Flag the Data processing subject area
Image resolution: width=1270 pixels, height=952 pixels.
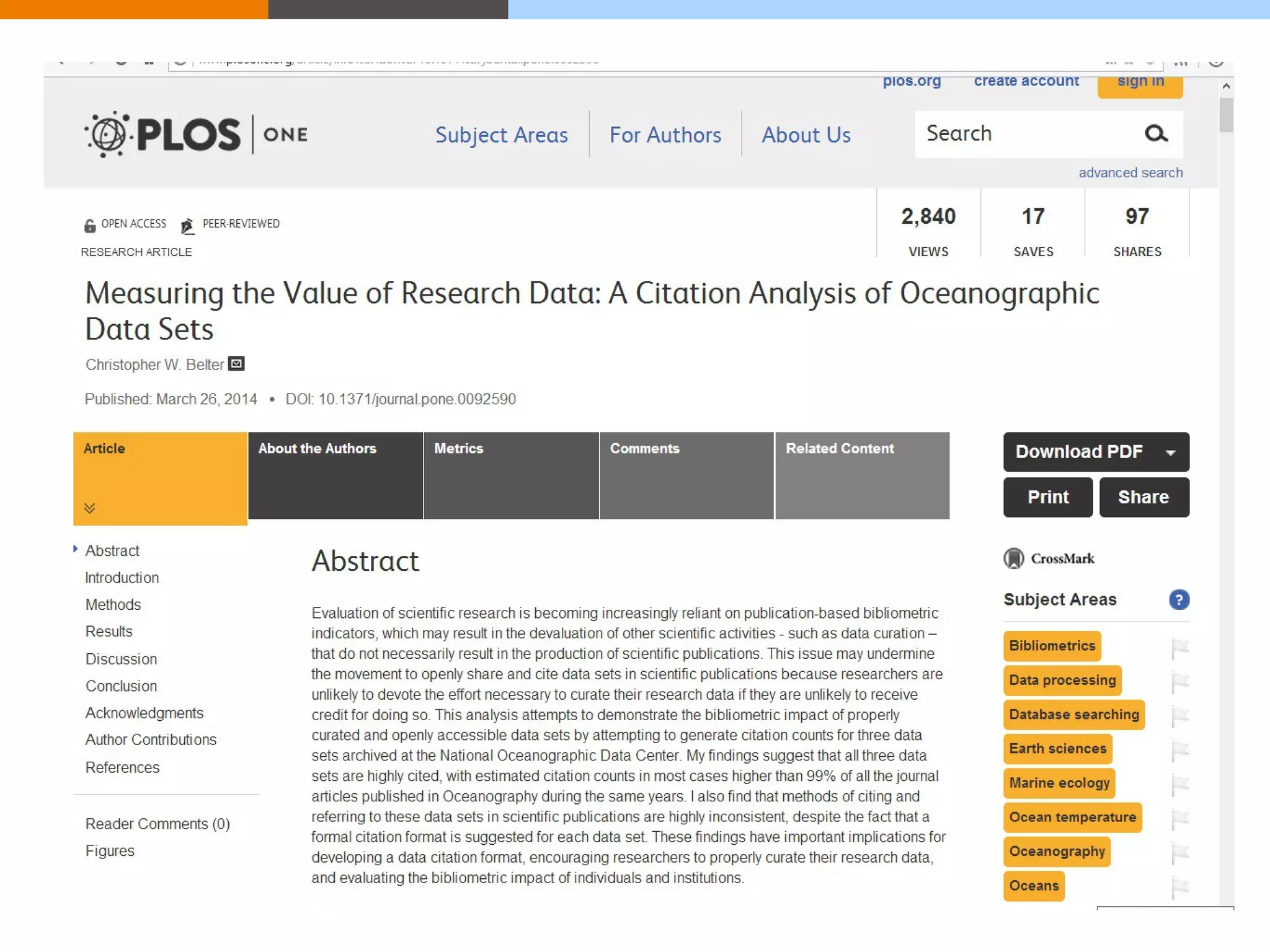(x=1179, y=682)
